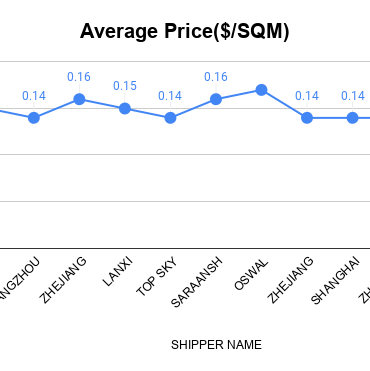Click the LANXI data point marker
This screenshot has height=371, width=370.
[x=125, y=108]
